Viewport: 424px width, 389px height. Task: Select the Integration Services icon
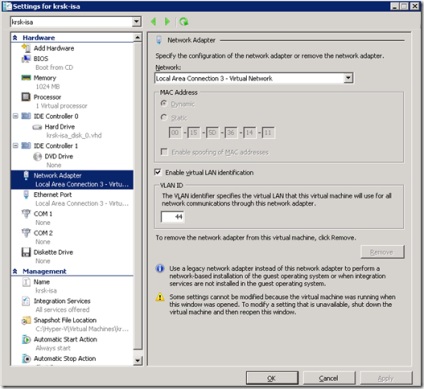[x=26, y=301]
